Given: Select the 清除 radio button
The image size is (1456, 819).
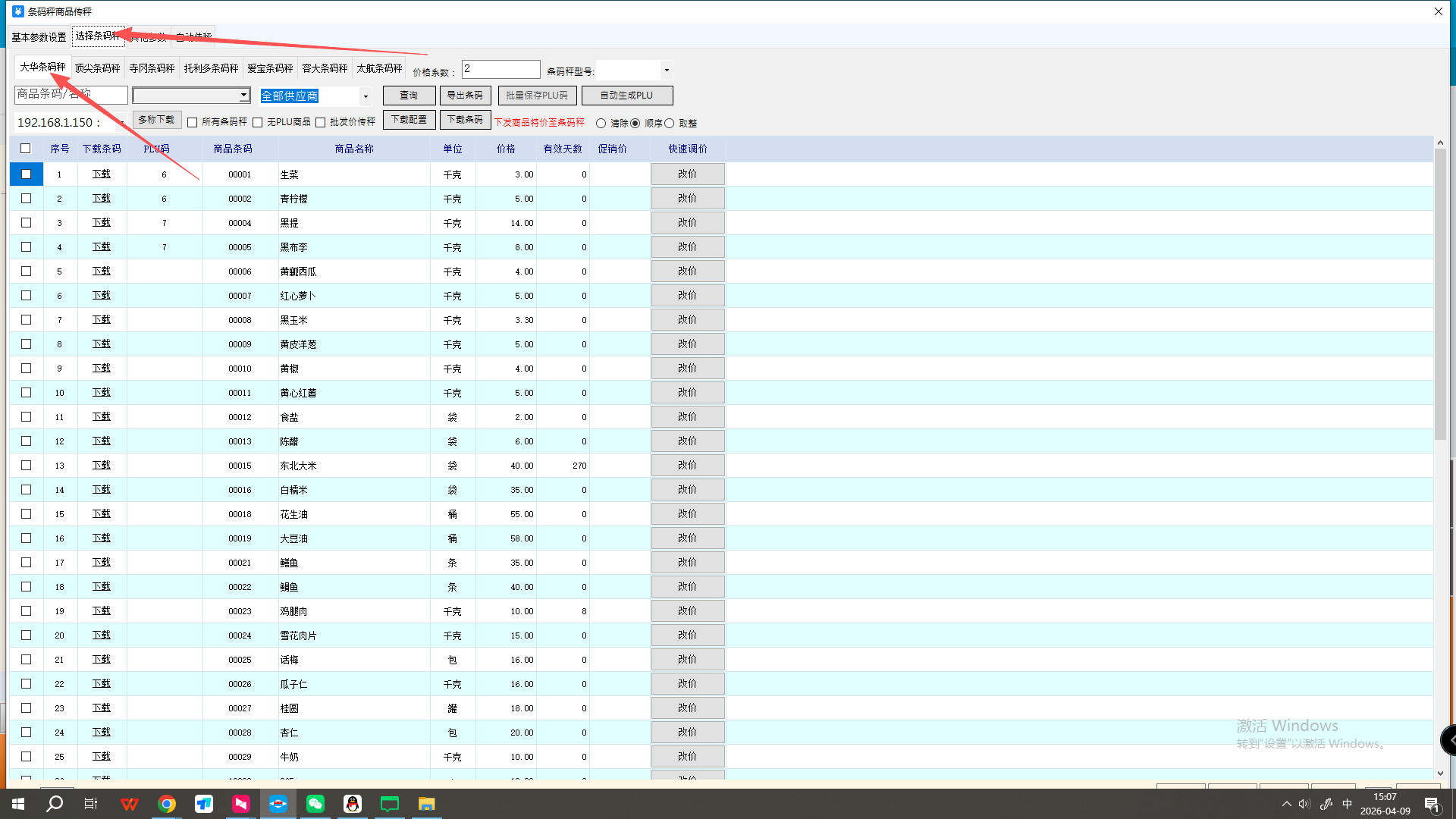Looking at the screenshot, I should tap(601, 124).
